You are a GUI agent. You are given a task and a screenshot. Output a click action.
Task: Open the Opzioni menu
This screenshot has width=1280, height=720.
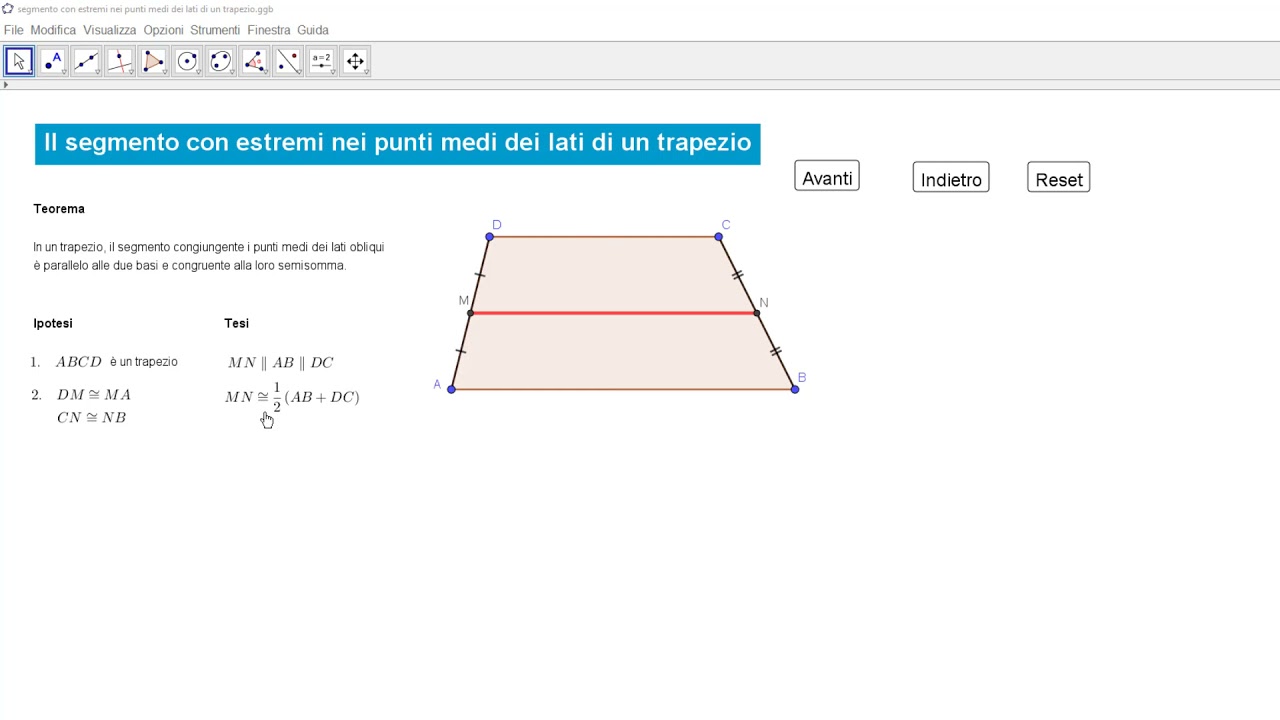pos(163,30)
